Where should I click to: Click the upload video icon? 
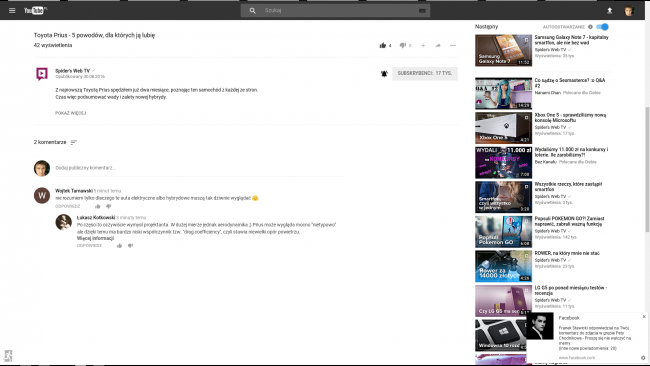coord(609,10)
